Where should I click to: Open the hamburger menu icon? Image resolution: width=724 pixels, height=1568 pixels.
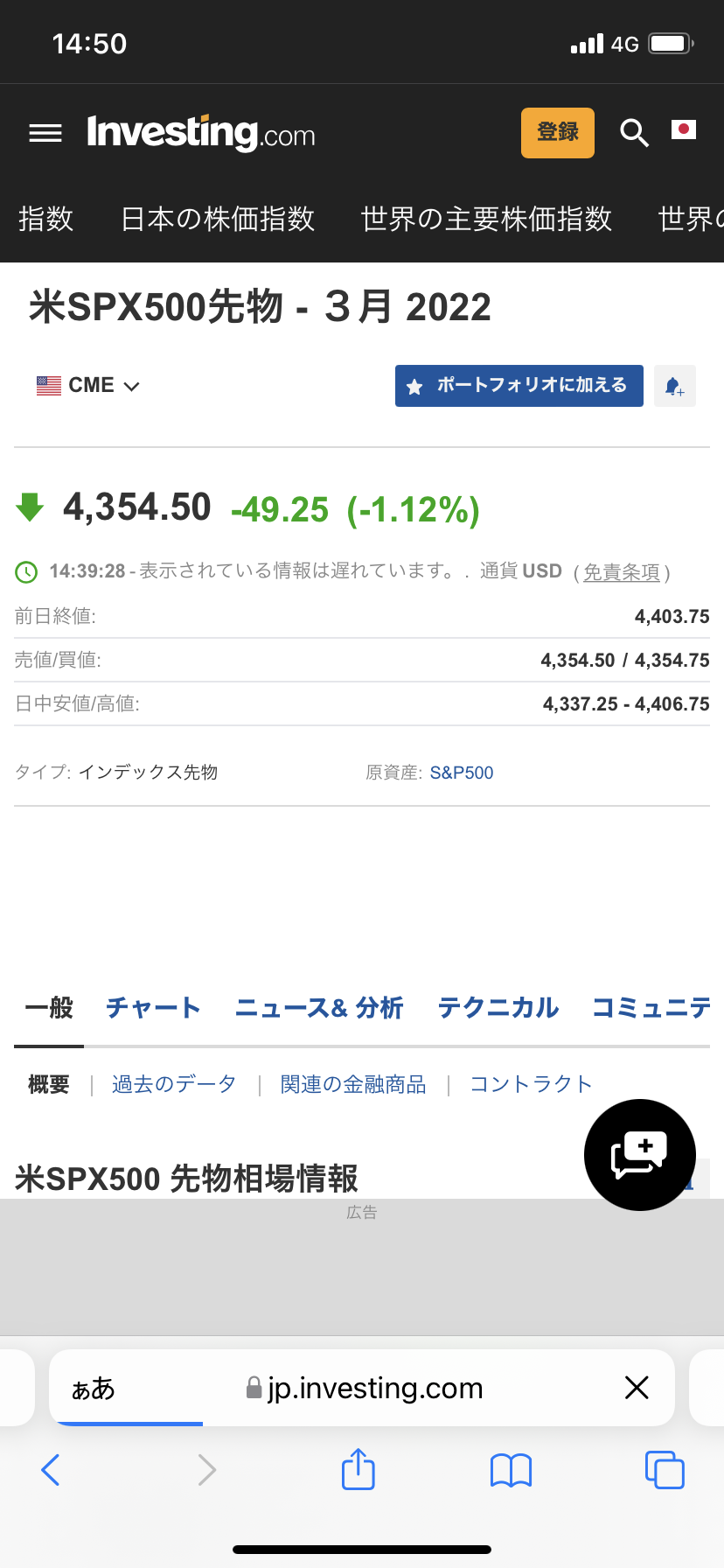[45, 133]
